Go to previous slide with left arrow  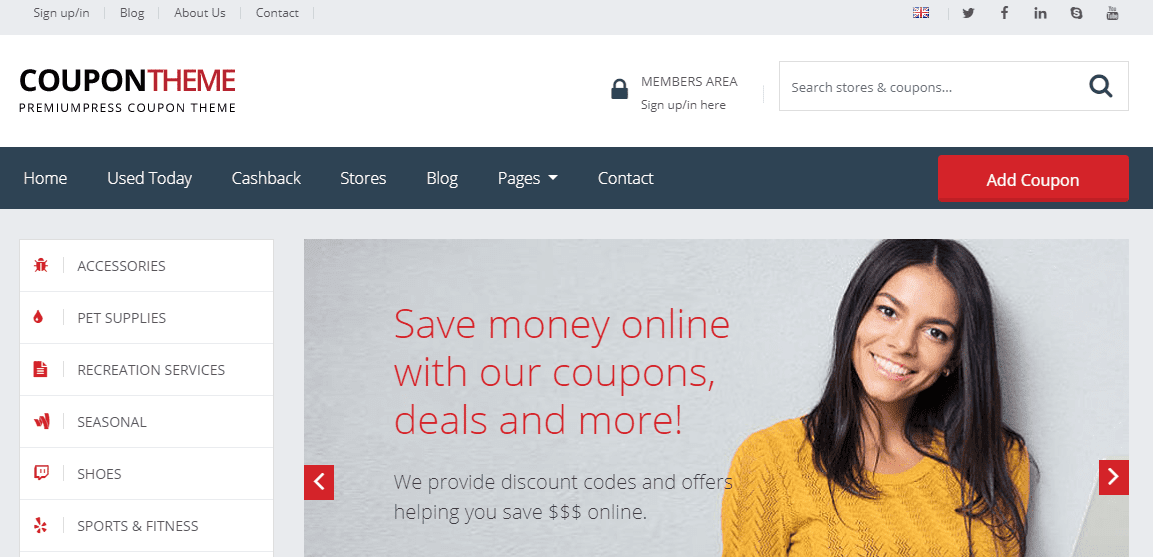click(x=319, y=482)
